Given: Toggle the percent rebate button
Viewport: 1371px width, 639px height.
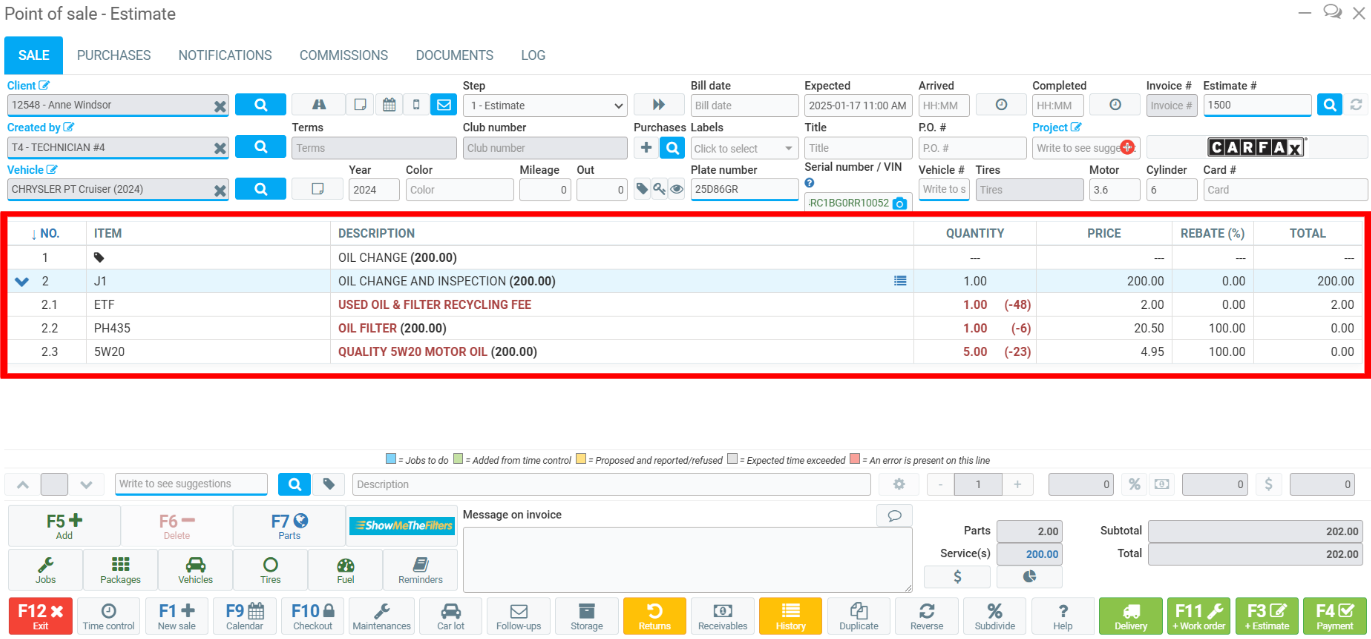Looking at the screenshot, I should click(1134, 485).
